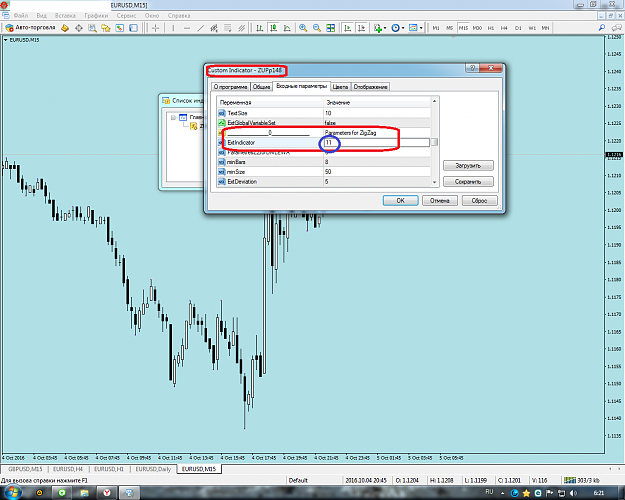Open the chat bubbles icon

click(617, 28)
